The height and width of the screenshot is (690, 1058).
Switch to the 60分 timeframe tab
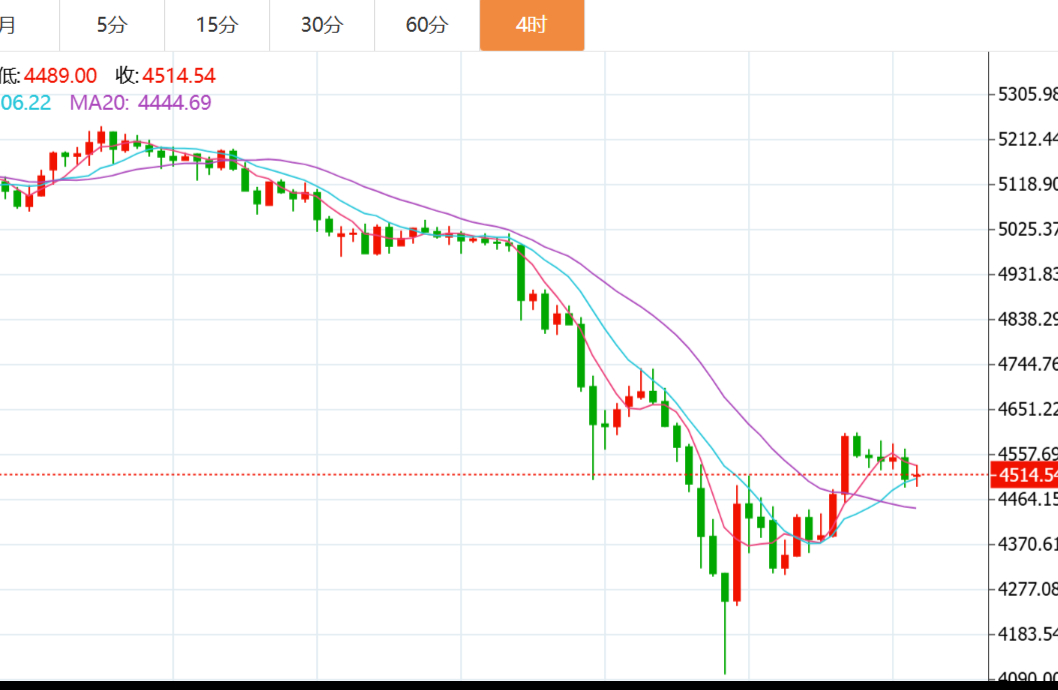(427, 25)
